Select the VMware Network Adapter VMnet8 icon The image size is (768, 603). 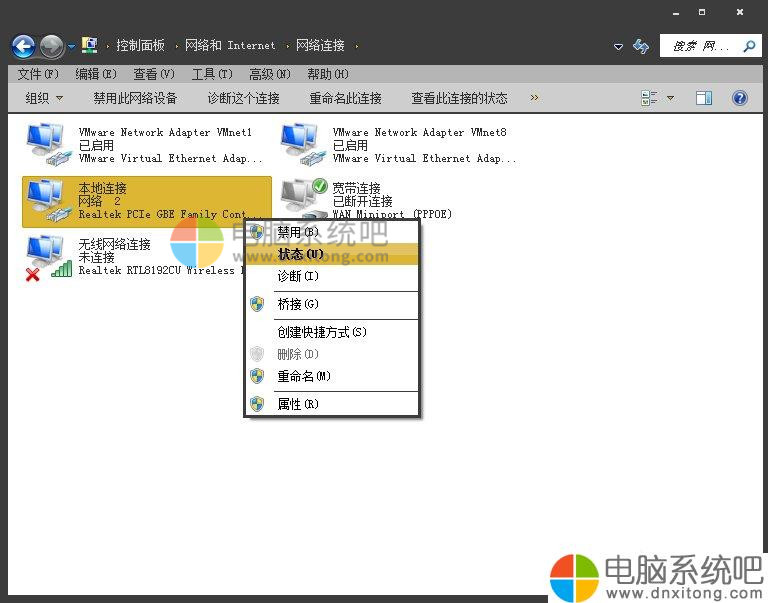(x=300, y=144)
